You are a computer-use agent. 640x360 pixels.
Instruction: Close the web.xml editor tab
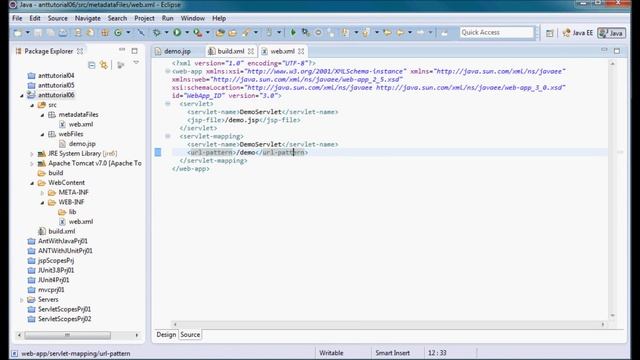click(301, 51)
